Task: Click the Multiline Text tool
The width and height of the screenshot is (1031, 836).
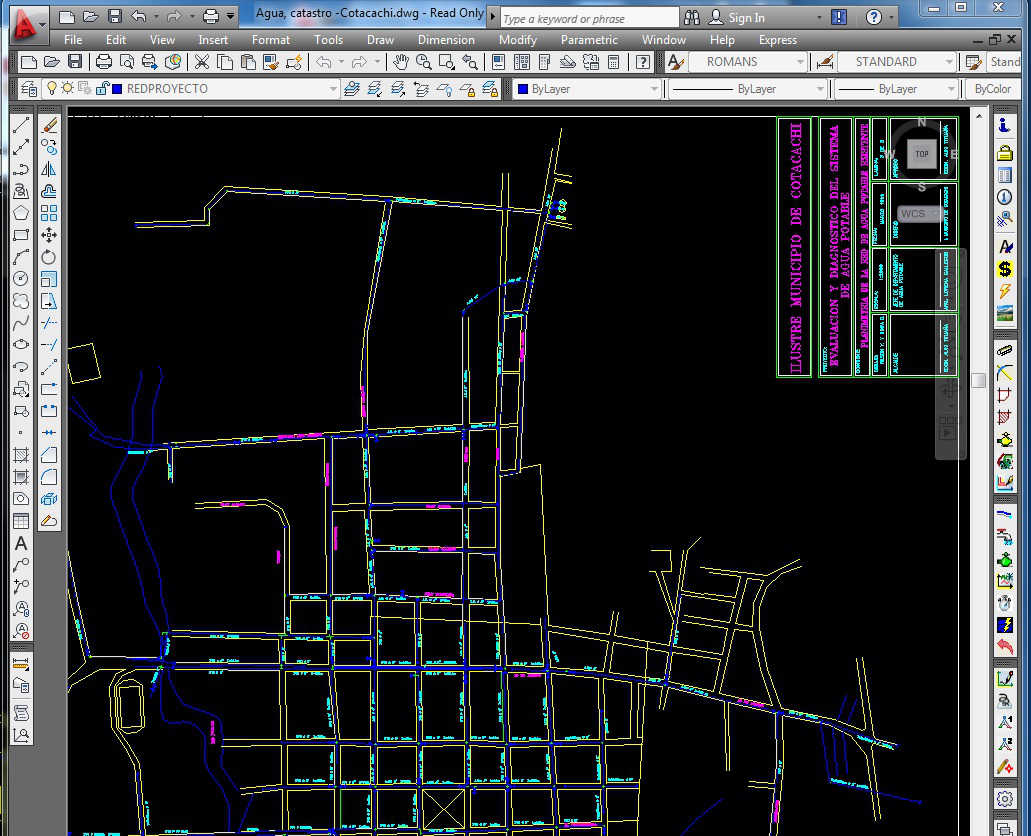Action: [21, 544]
